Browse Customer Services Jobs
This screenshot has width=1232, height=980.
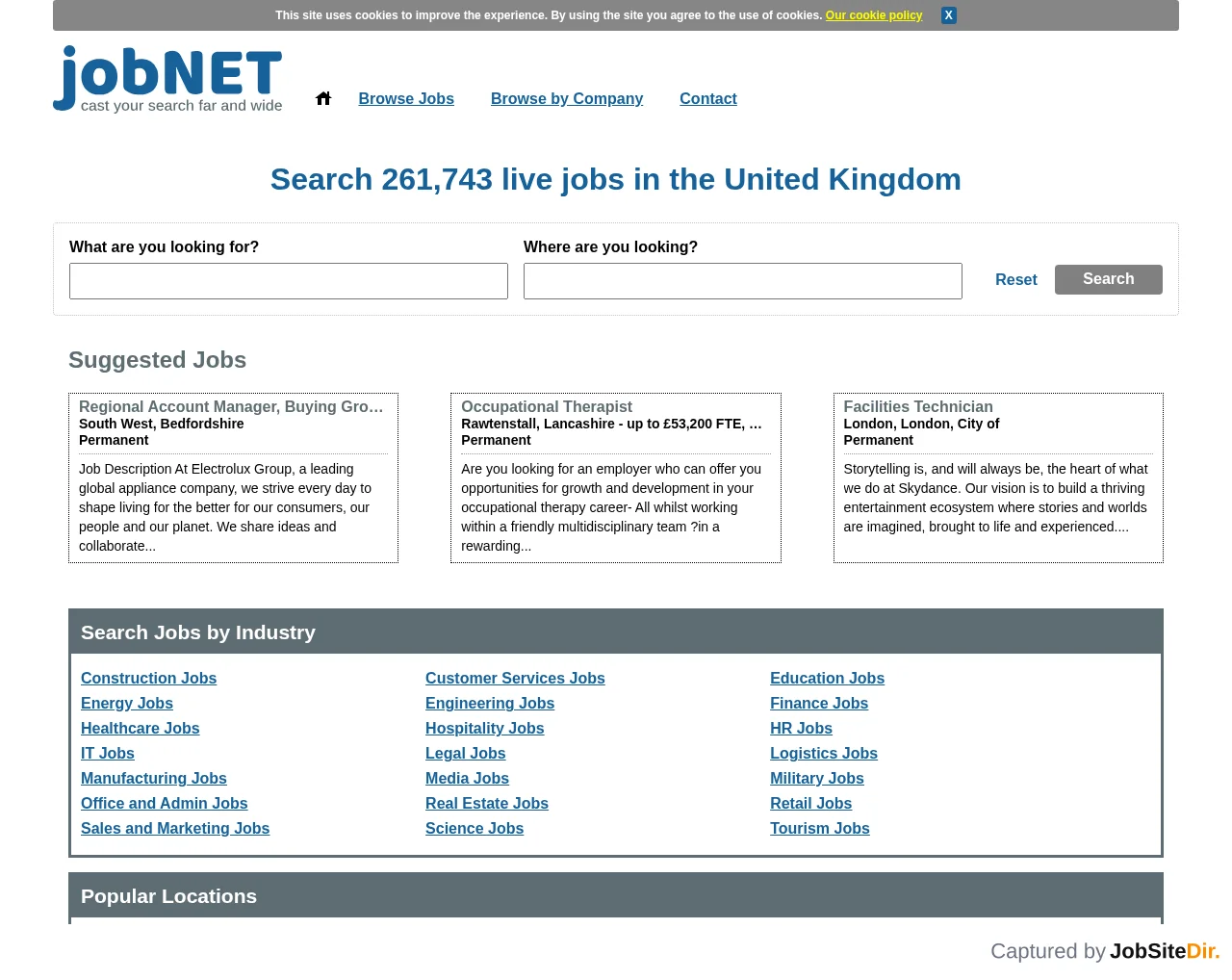pos(515,678)
